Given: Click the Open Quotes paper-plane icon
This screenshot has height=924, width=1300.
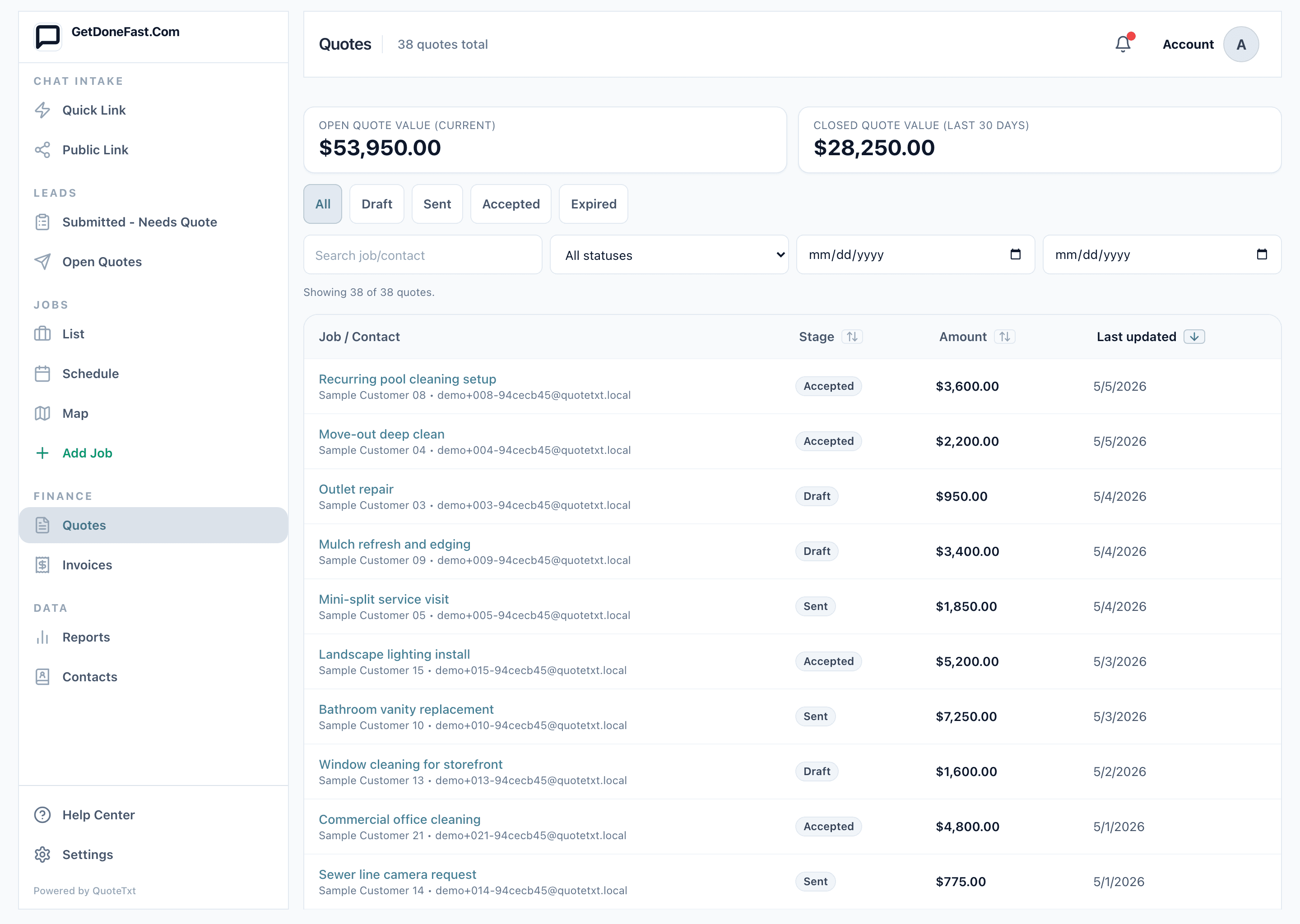Looking at the screenshot, I should [x=43, y=262].
